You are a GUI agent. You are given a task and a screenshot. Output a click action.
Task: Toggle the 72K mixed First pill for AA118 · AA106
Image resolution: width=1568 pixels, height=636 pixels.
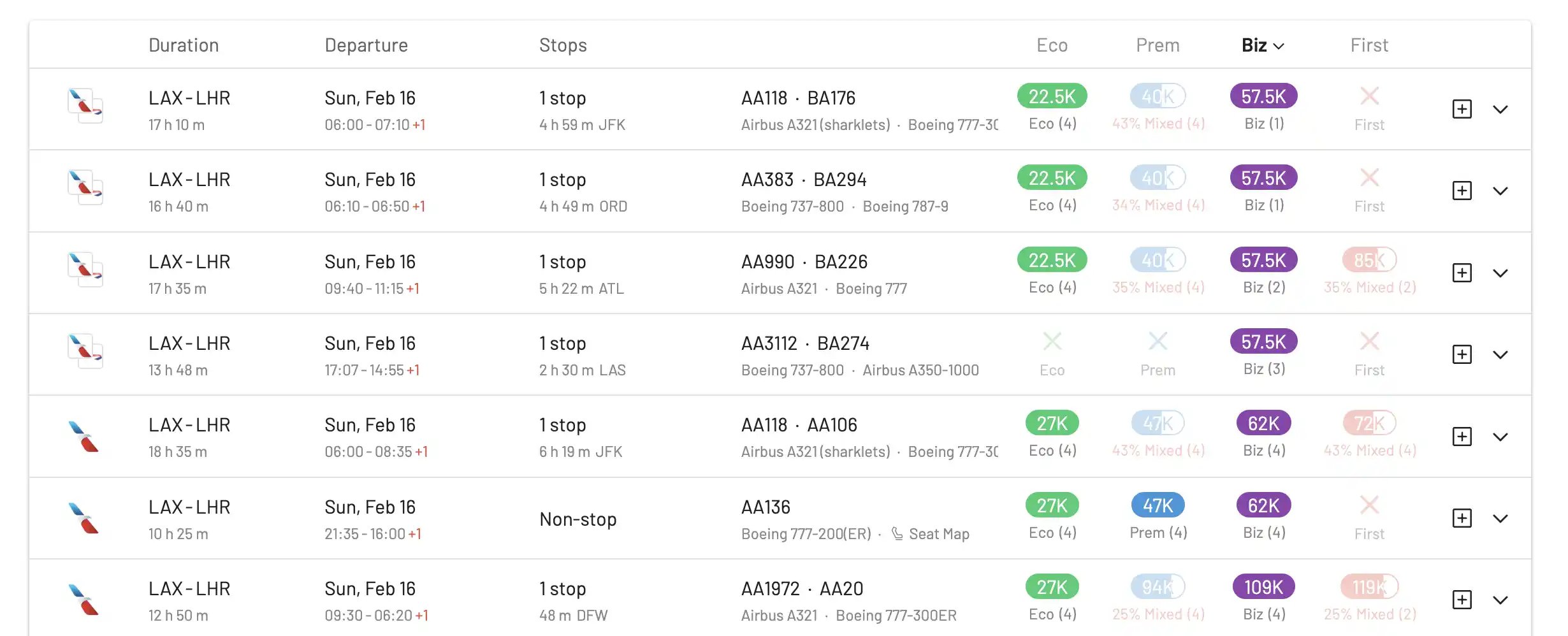(x=1369, y=423)
